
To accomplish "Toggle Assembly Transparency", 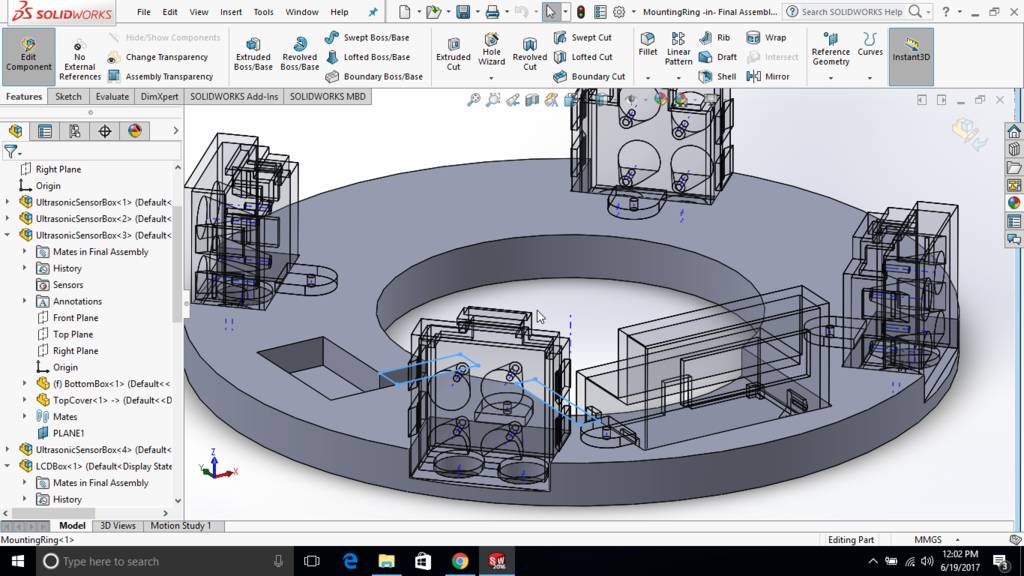I will point(161,76).
